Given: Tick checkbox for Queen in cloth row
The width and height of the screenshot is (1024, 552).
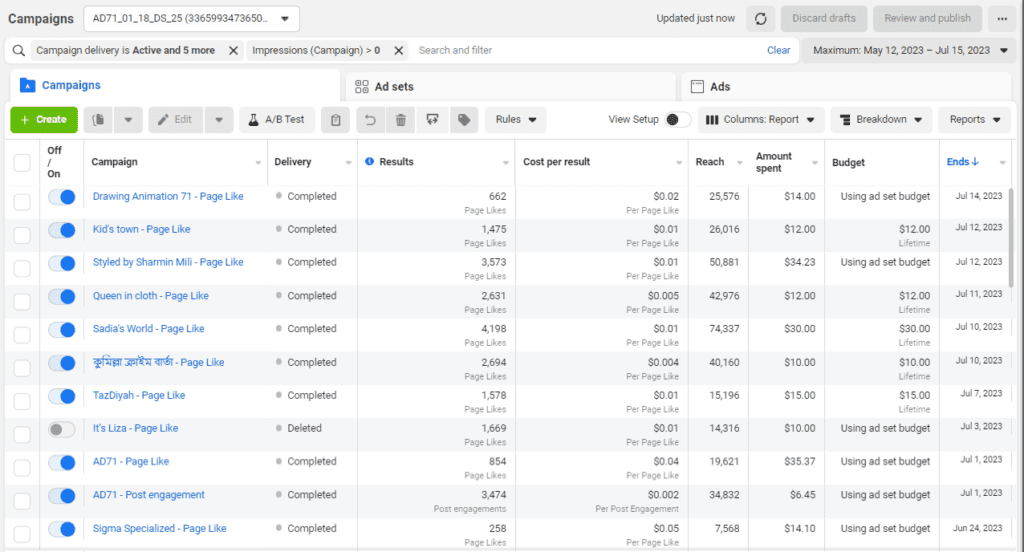Looking at the screenshot, I should 22,301.
